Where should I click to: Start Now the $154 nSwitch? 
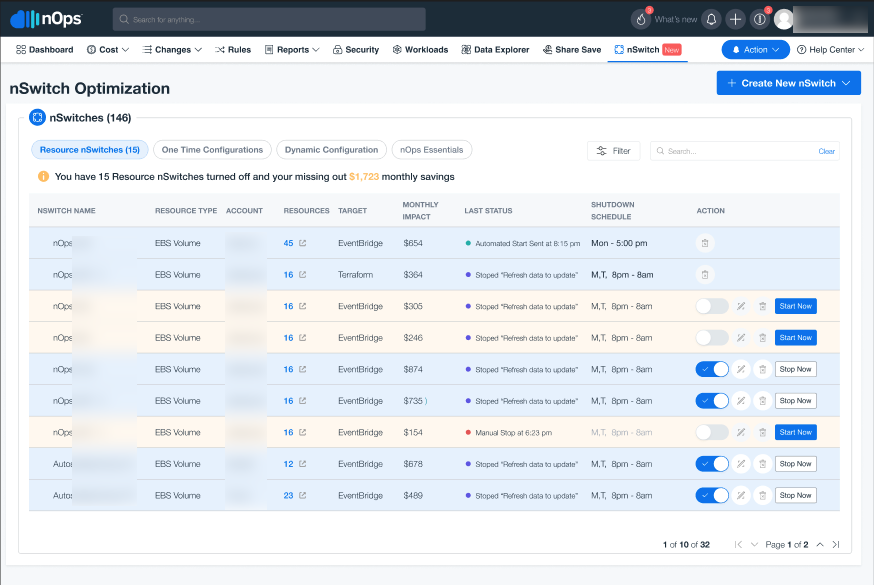(x=796, y=432)
